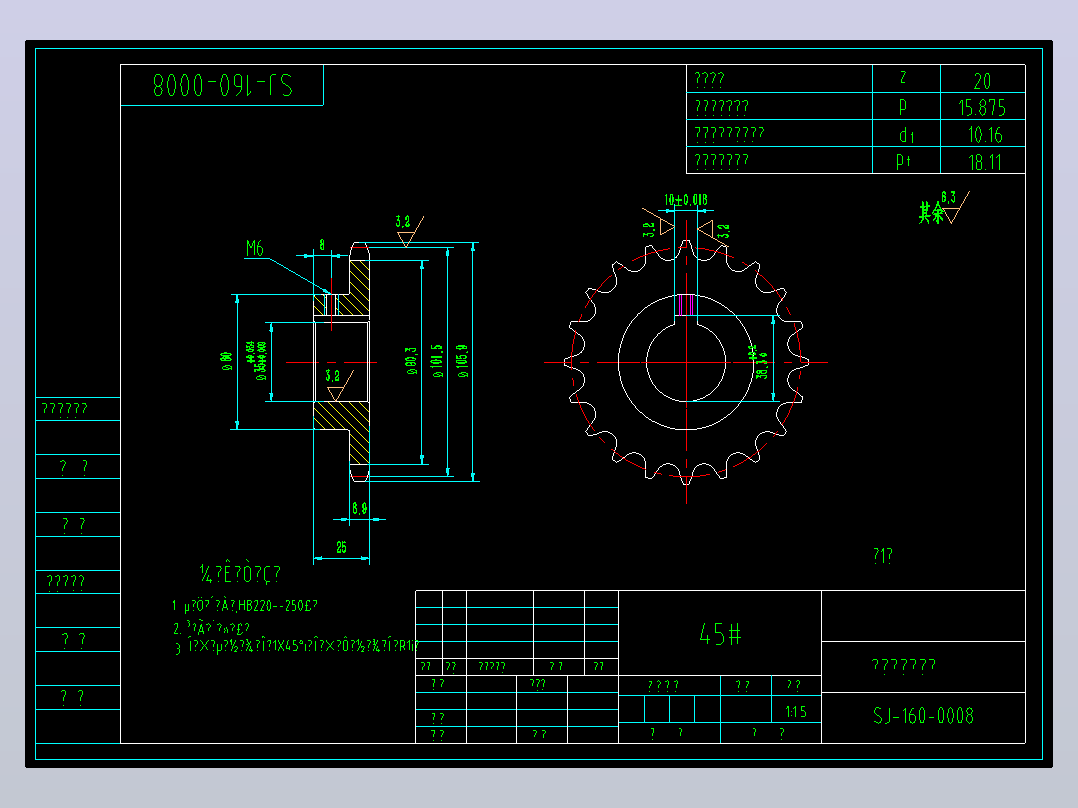The width and height of the screenshot is (1078, 808).
Task: Select the d1 parameter cell
Action: [x=906, y=133]
